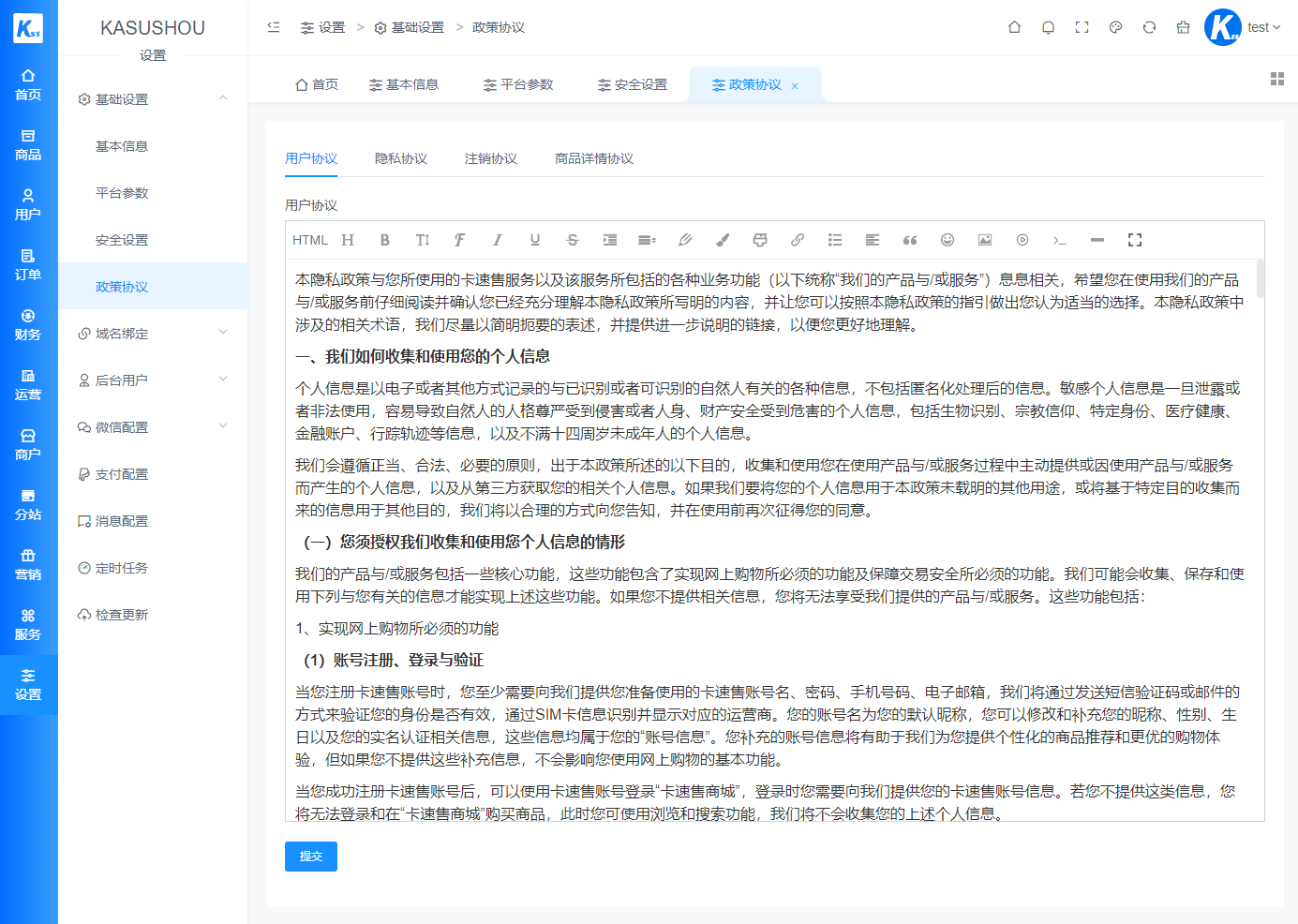Toggle browser fullscreen icon in header
This screenshot has width=1298, height=924.
tap(1082, 27)
